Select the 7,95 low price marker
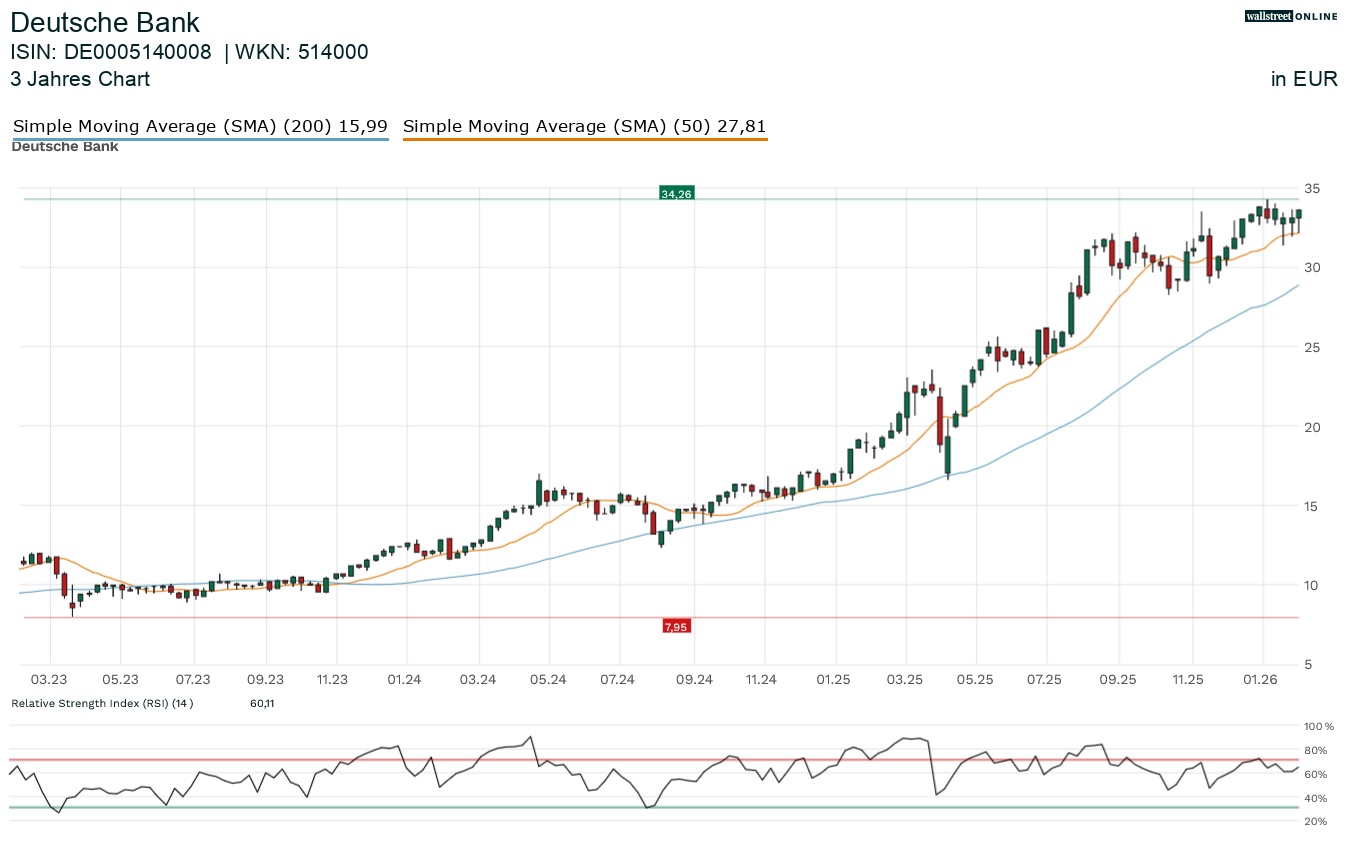Viewport: 1349px width, 848px height. click(675, 626)
